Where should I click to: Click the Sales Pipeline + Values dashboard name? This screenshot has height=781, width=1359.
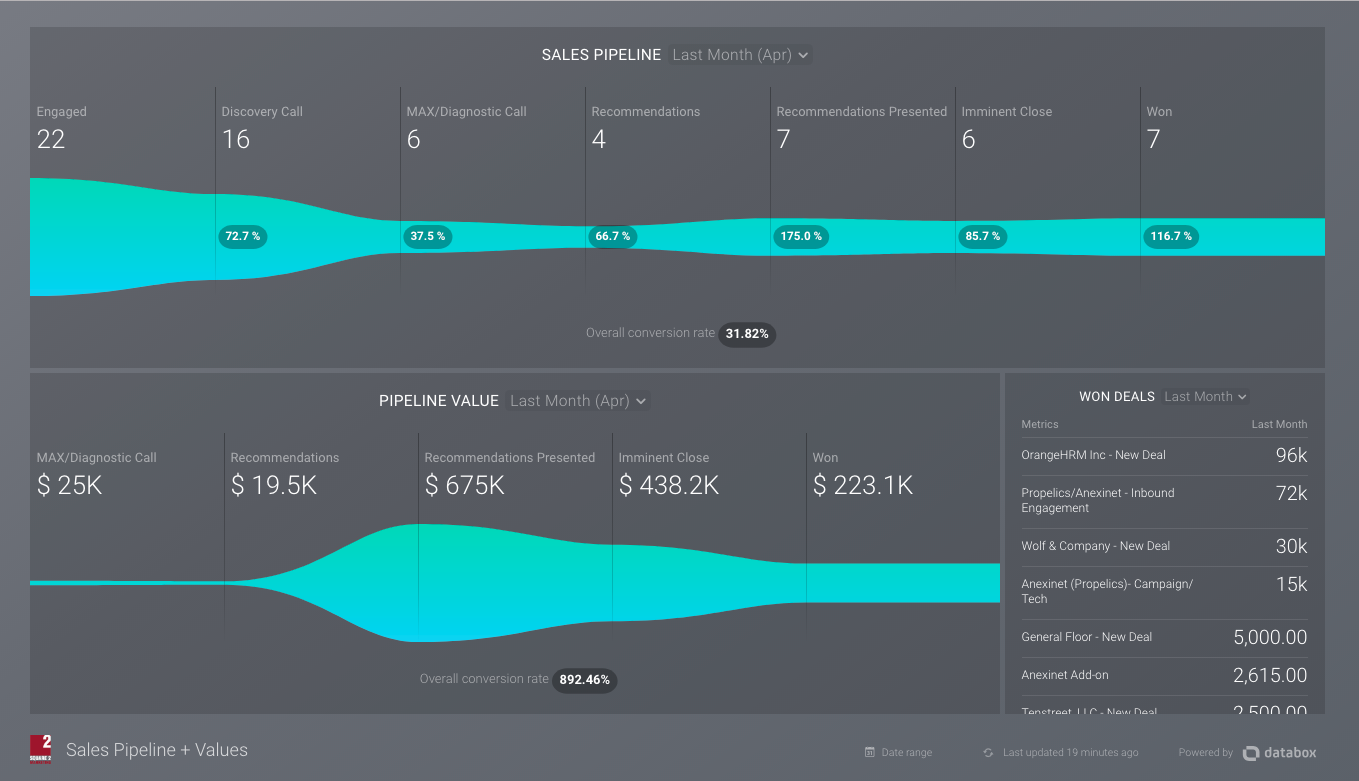click(x=157, y=750)
